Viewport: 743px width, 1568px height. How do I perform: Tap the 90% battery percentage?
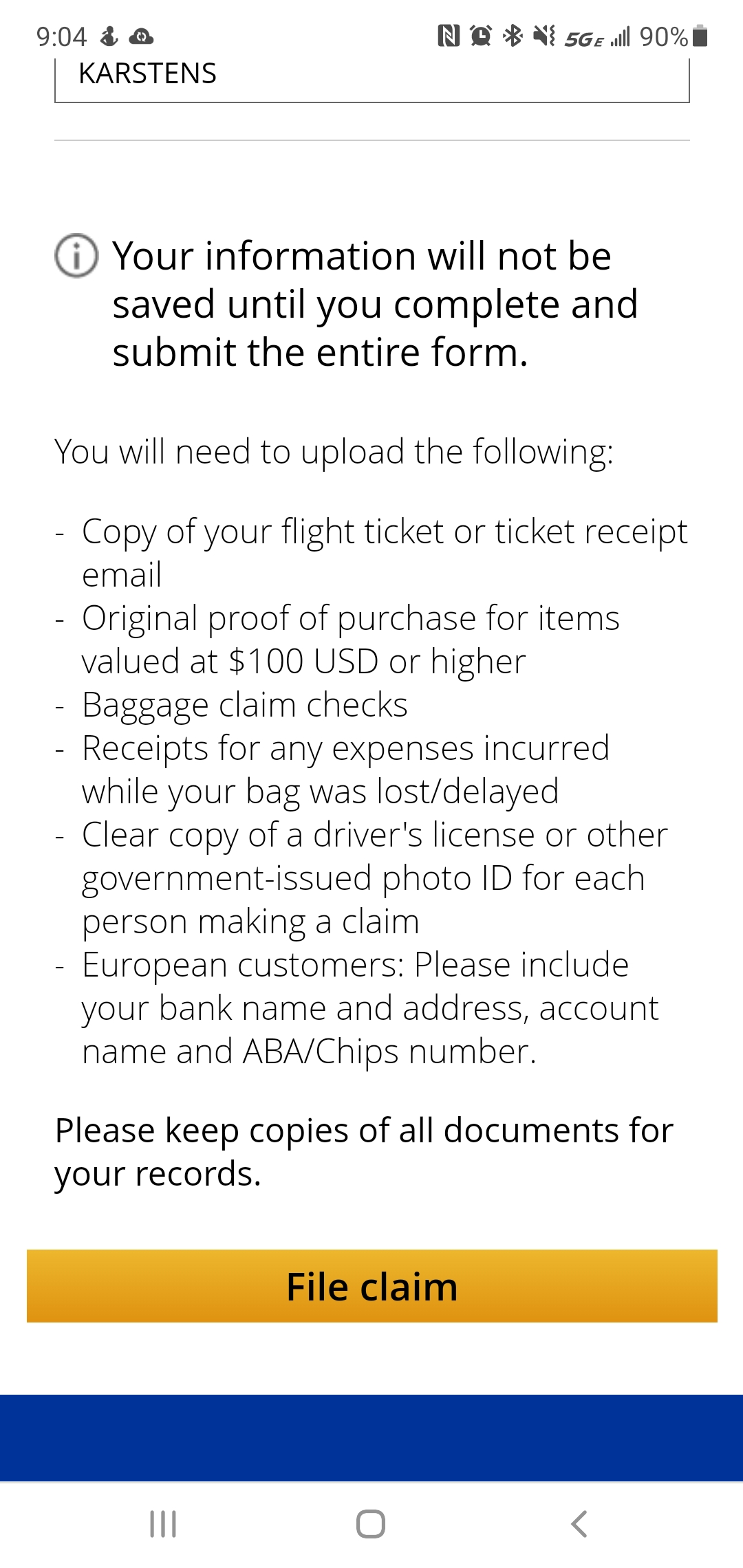click(x=663, y=36)
